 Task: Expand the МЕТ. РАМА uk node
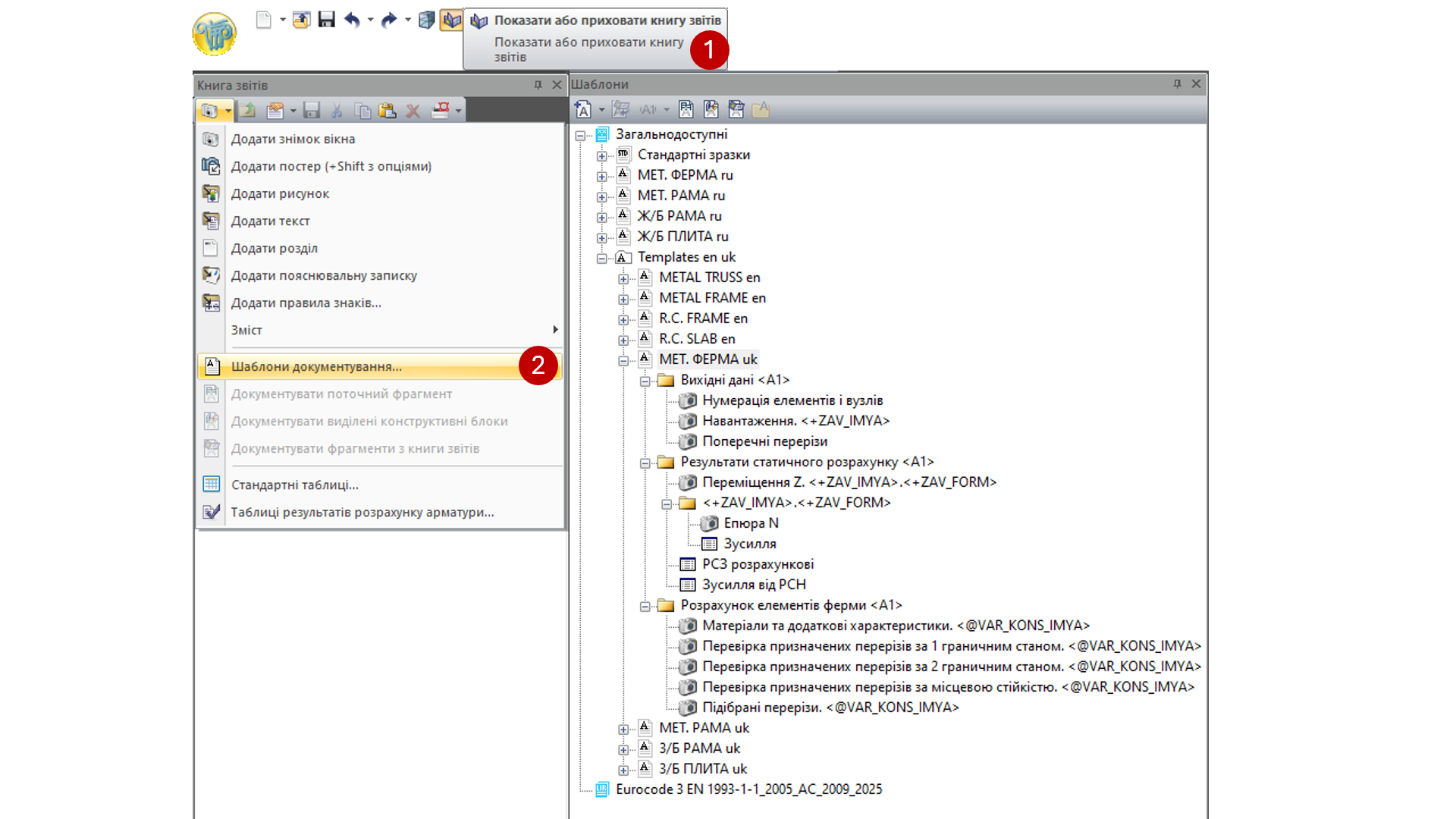point(623,730)
